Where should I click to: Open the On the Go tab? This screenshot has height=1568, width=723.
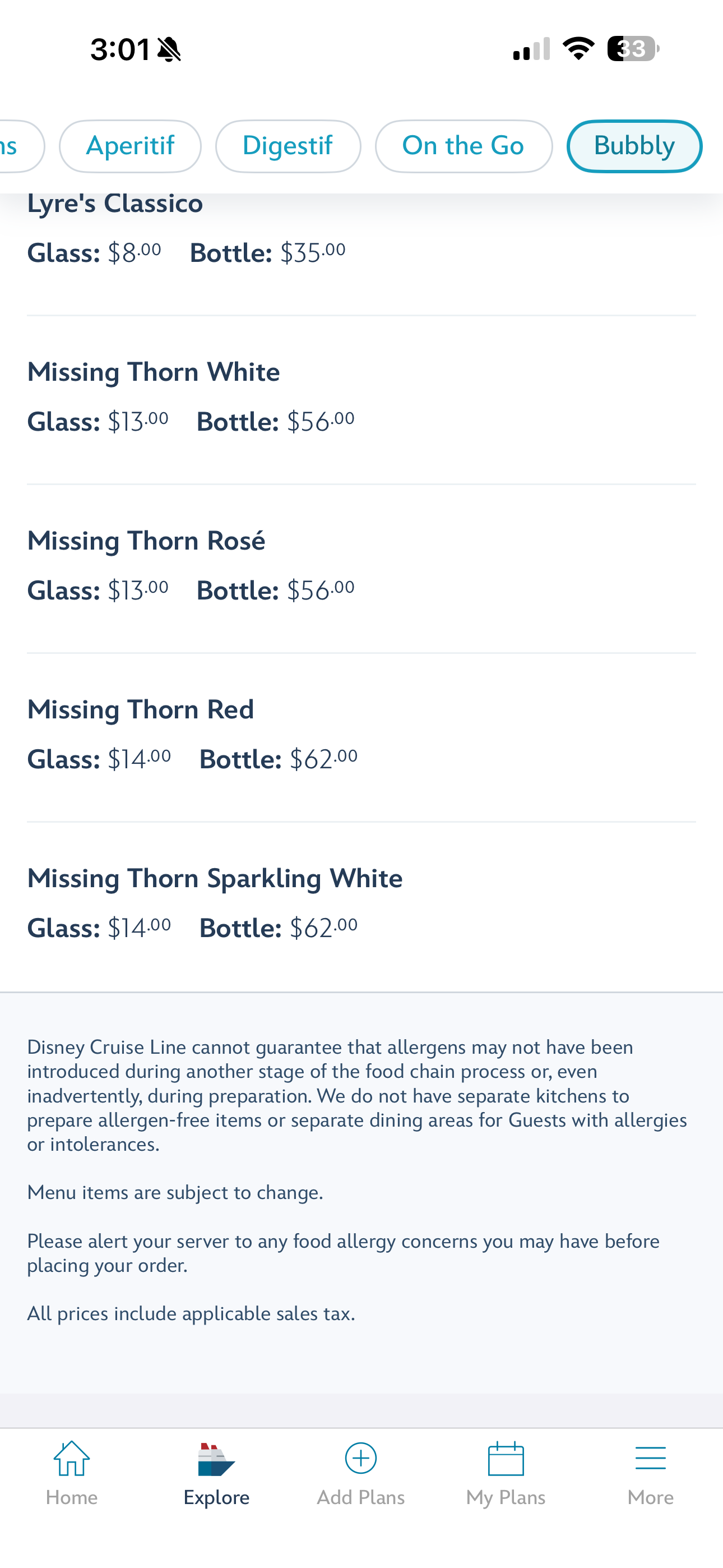tap(463, 146)
